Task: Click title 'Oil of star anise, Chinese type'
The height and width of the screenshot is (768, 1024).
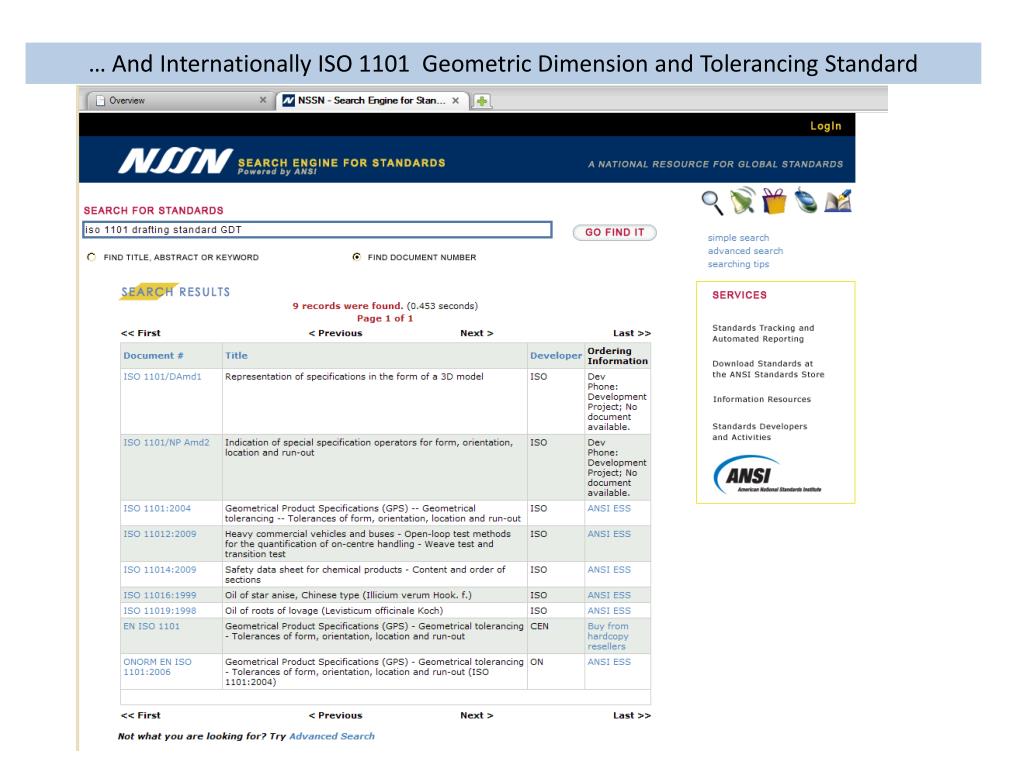Action: coord(348,596)
